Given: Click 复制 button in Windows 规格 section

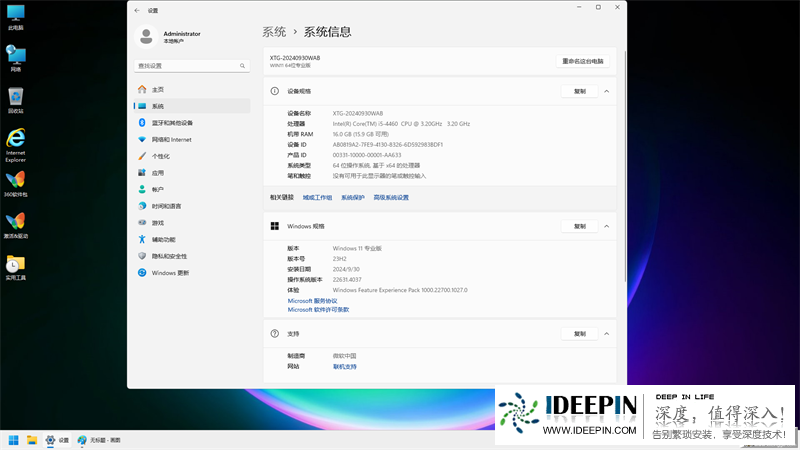Looking at the screenshot, I should pyautogui.click(x=580, y=226).
